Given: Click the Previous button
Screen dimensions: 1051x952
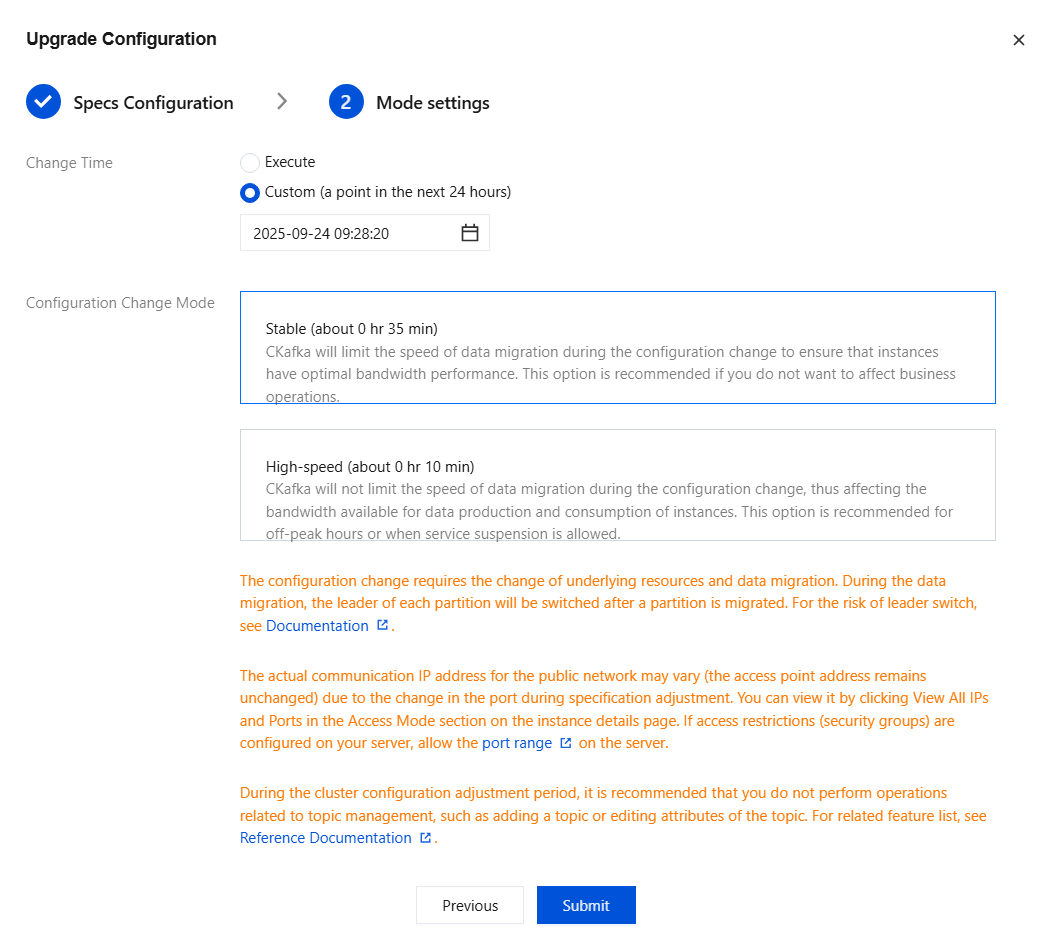Looking at the screenshot, I should click(x=470, y=905).
